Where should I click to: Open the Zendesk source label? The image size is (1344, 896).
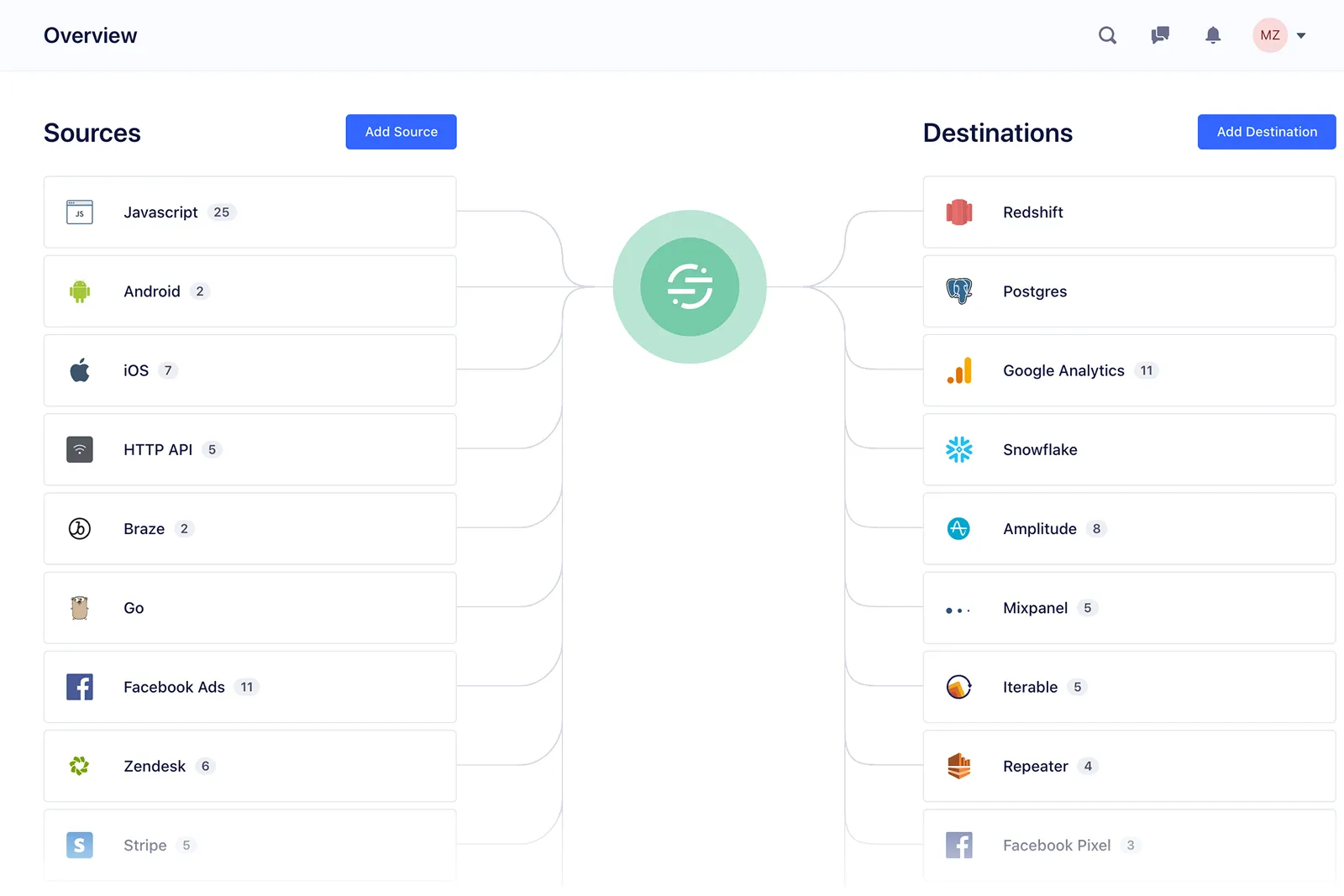tap(155, 766)
